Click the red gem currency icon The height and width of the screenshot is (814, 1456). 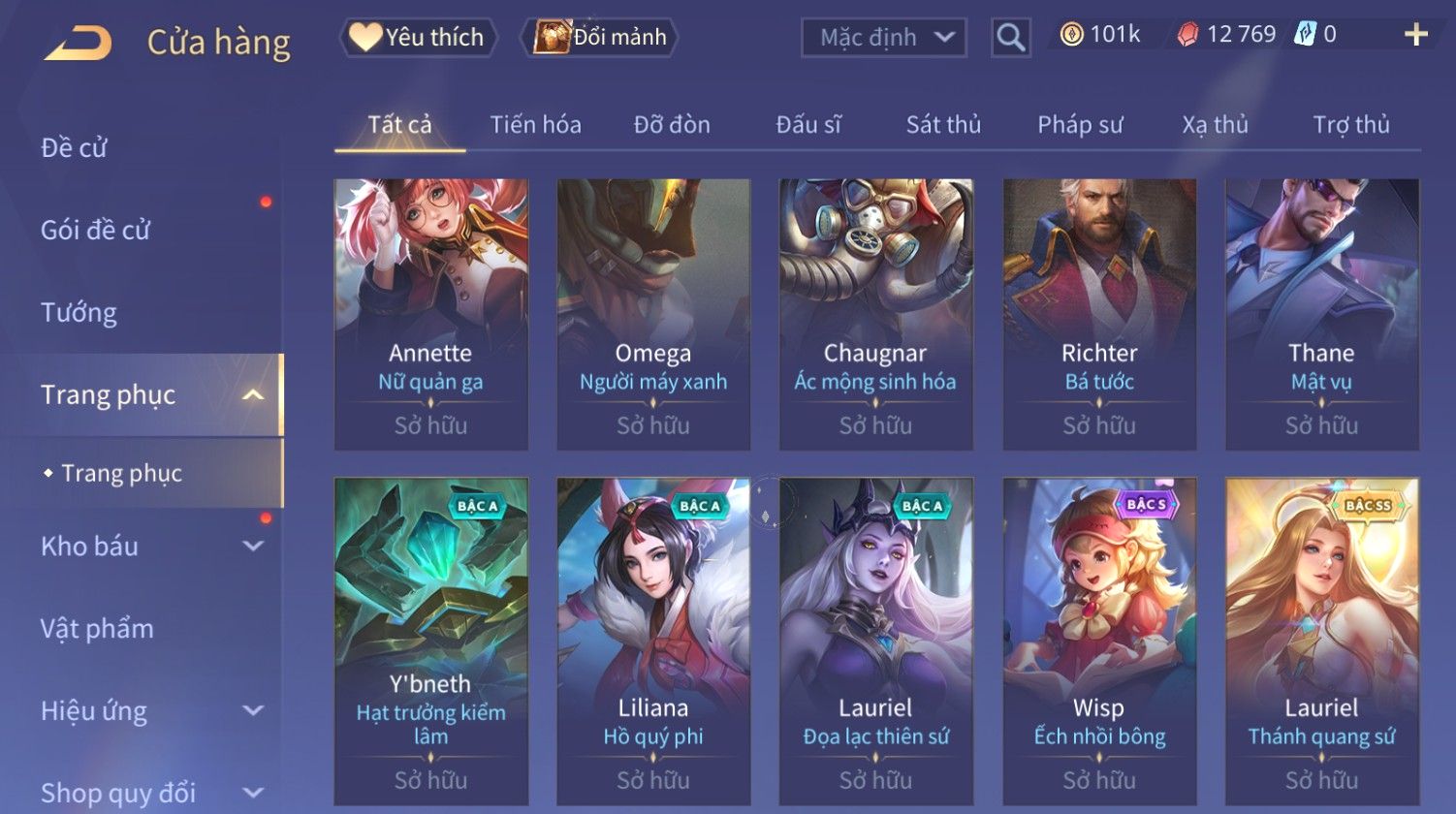[x=1187, y=36]
